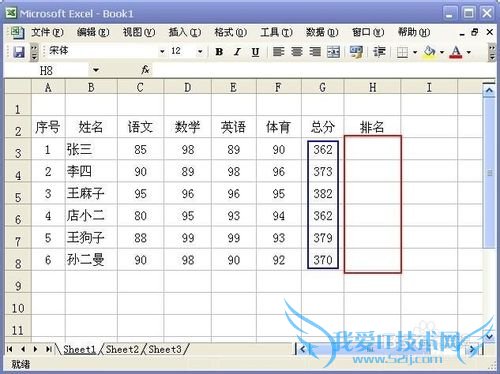This screenshot has width=500, height=374.
Task: Go to first sheet navigation arrow
Action: coord(10,349)
